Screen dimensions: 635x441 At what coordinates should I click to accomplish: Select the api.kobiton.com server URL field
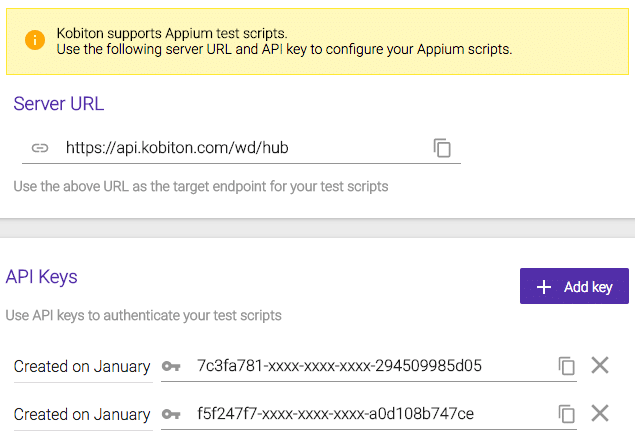pos(240,148)
